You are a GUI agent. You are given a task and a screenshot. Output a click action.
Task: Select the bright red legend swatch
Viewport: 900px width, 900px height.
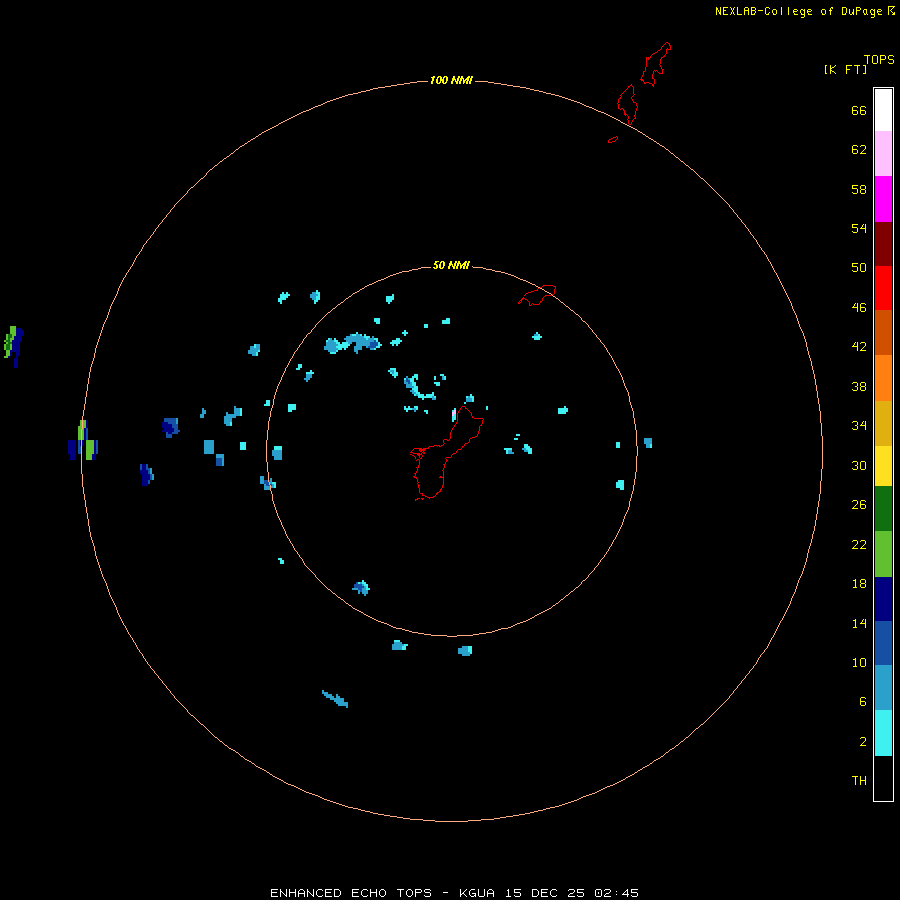click(883, 288)
